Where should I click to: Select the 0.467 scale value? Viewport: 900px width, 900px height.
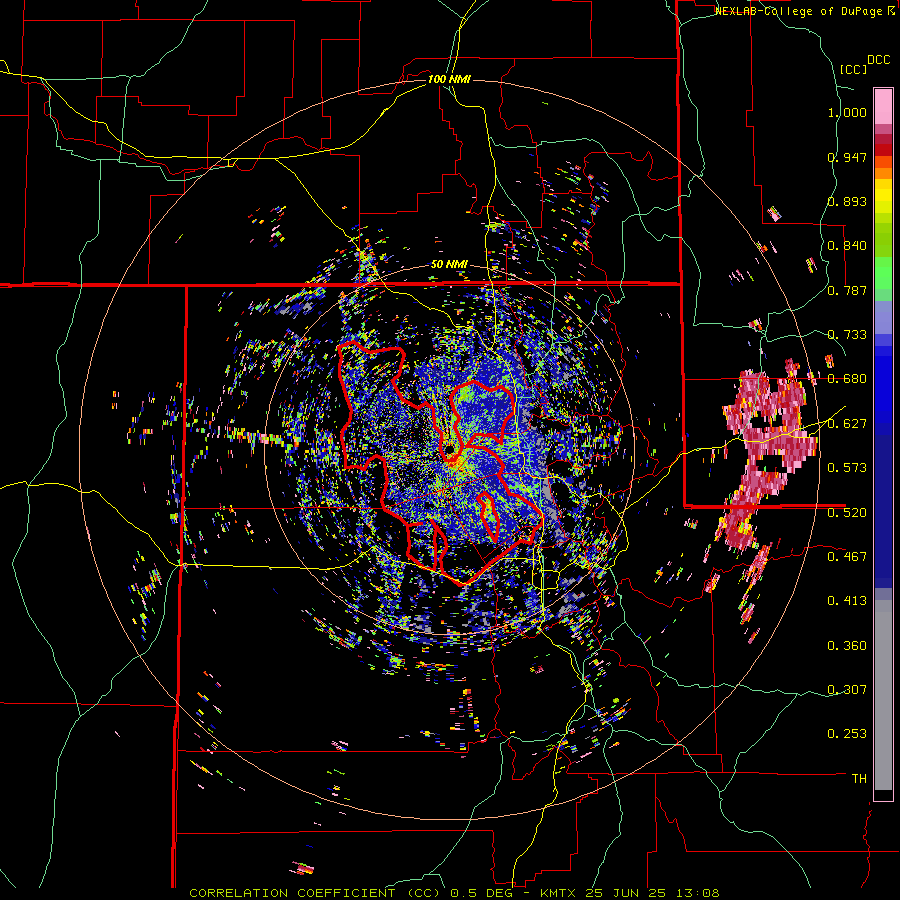(847, 556)
